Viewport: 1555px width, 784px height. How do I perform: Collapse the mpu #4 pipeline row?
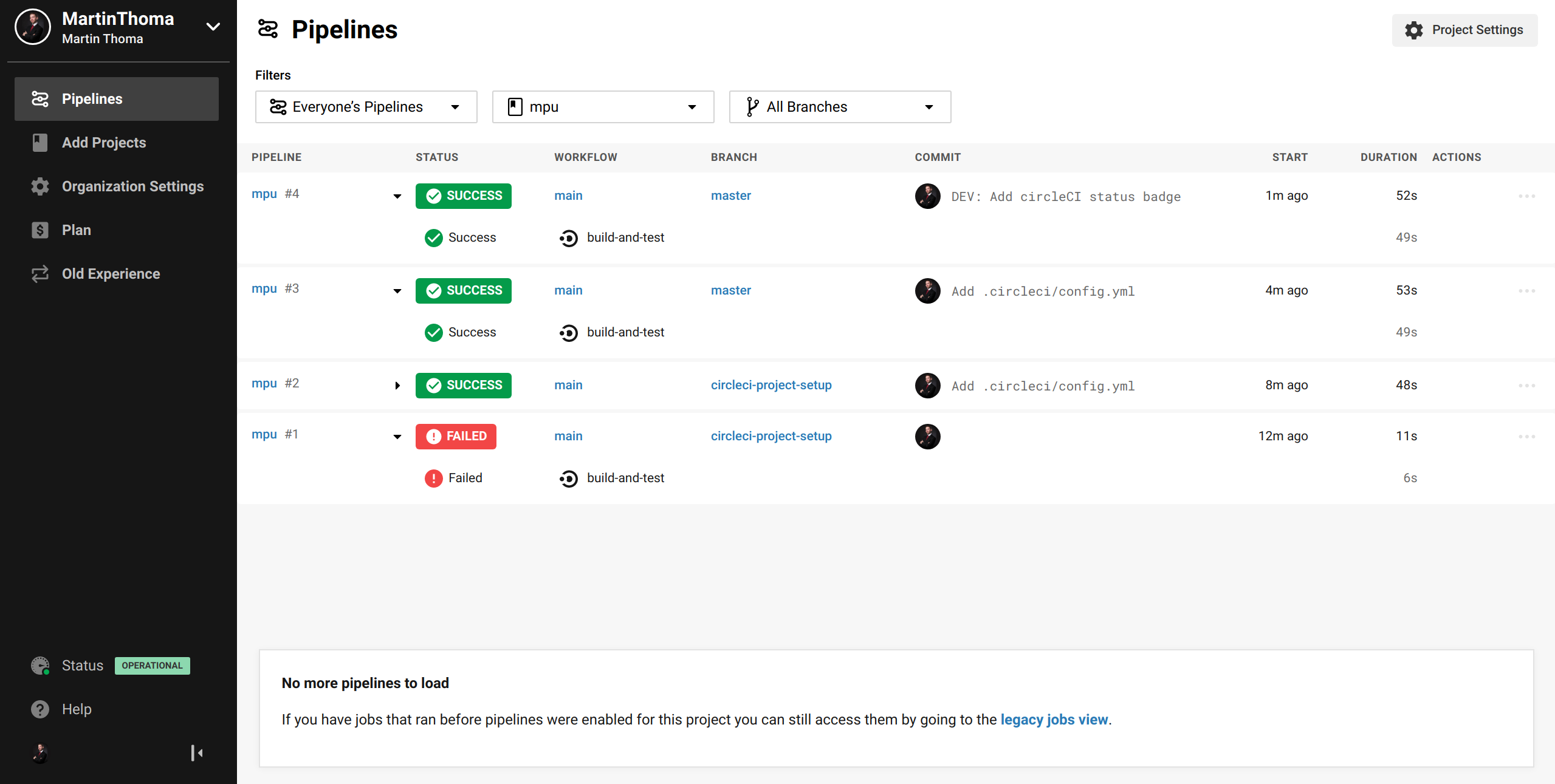click(397, 196)
